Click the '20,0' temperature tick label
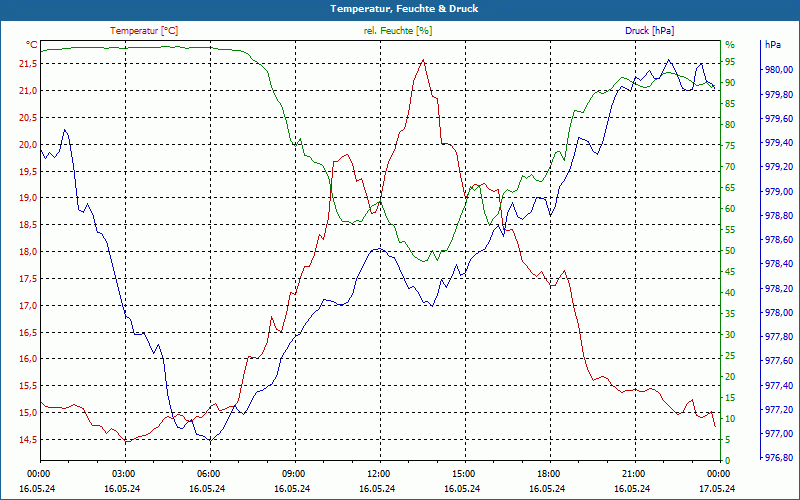 28,144
